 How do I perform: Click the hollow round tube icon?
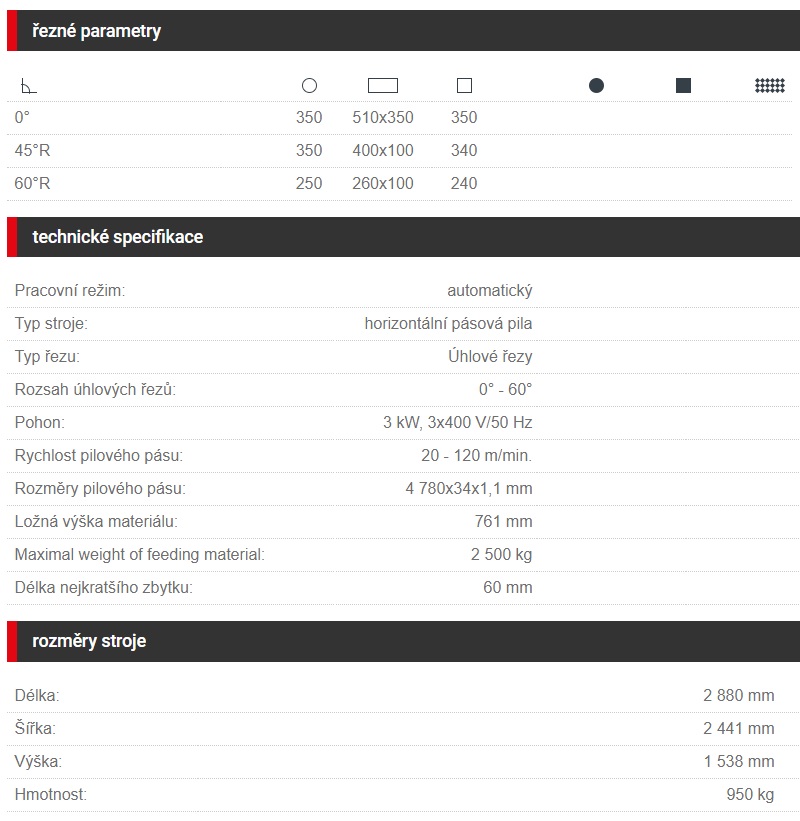pos(309,85)
